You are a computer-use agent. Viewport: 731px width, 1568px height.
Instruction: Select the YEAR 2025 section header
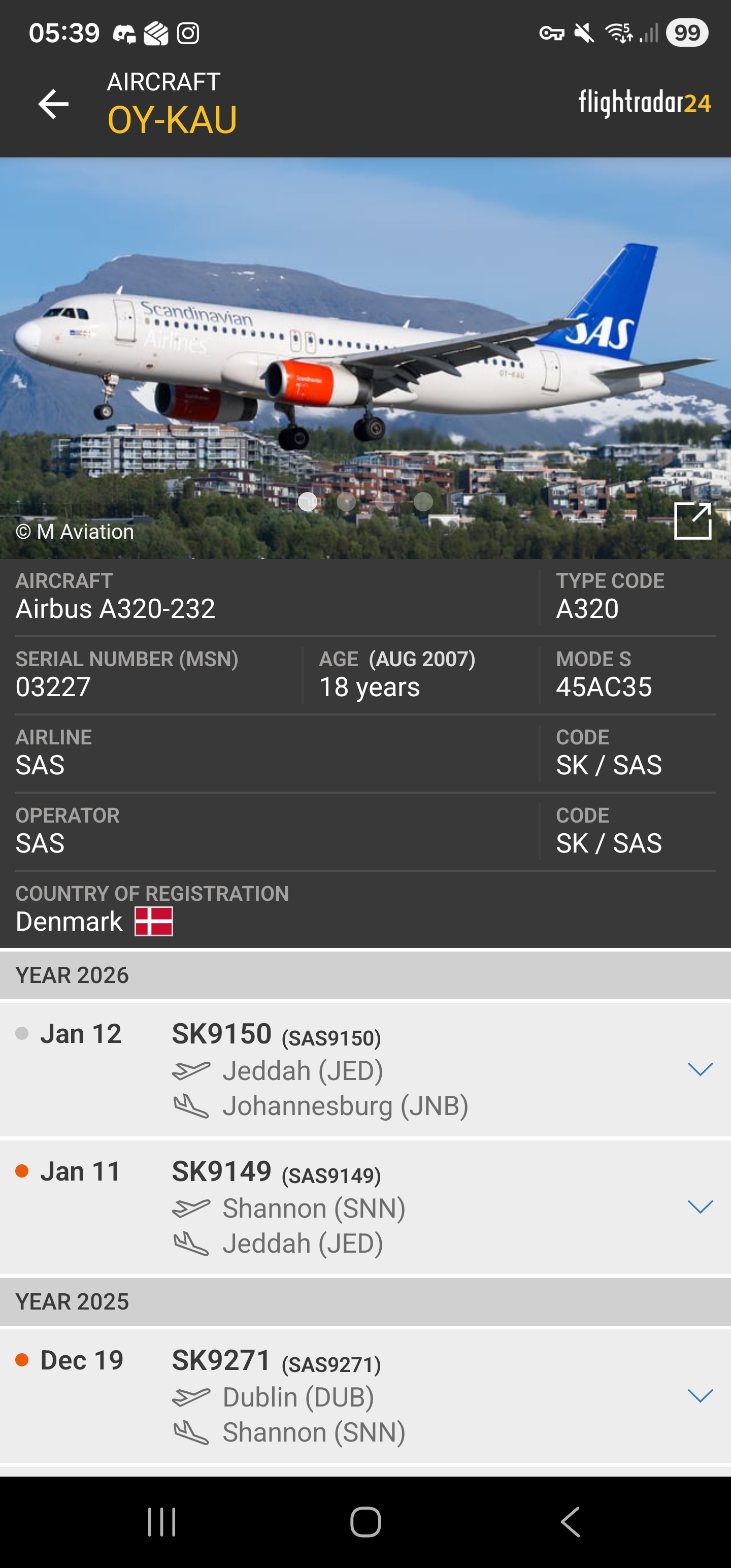(365, 1301)
